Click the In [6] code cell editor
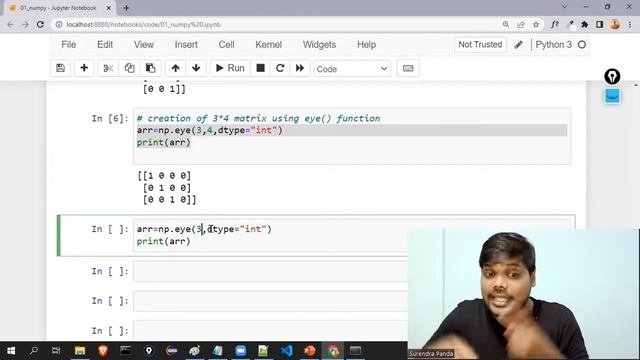The width and height of the screenshot is (640, 360). point(352,136)
